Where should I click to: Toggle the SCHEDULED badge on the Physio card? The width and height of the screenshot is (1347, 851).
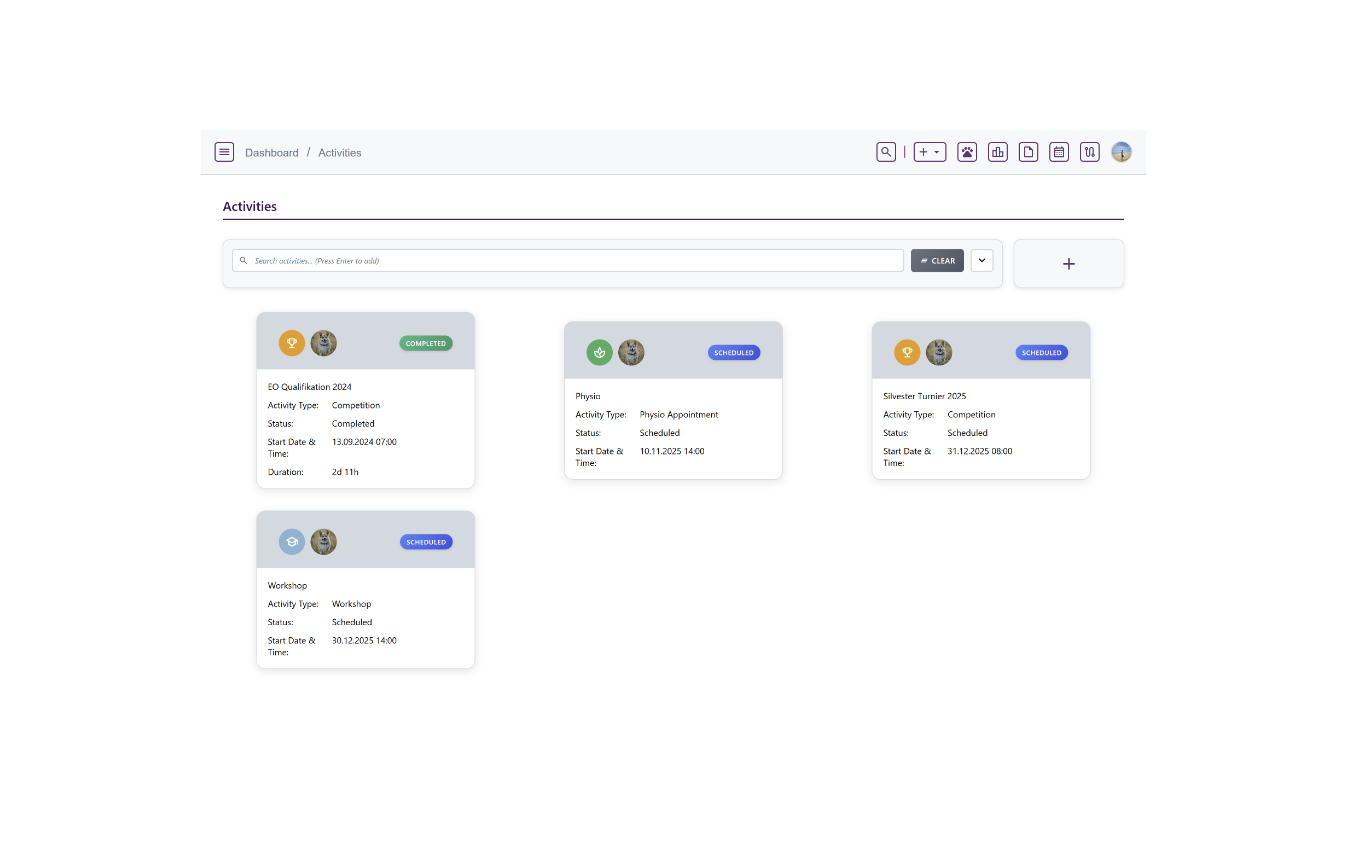tap(734, 352)
